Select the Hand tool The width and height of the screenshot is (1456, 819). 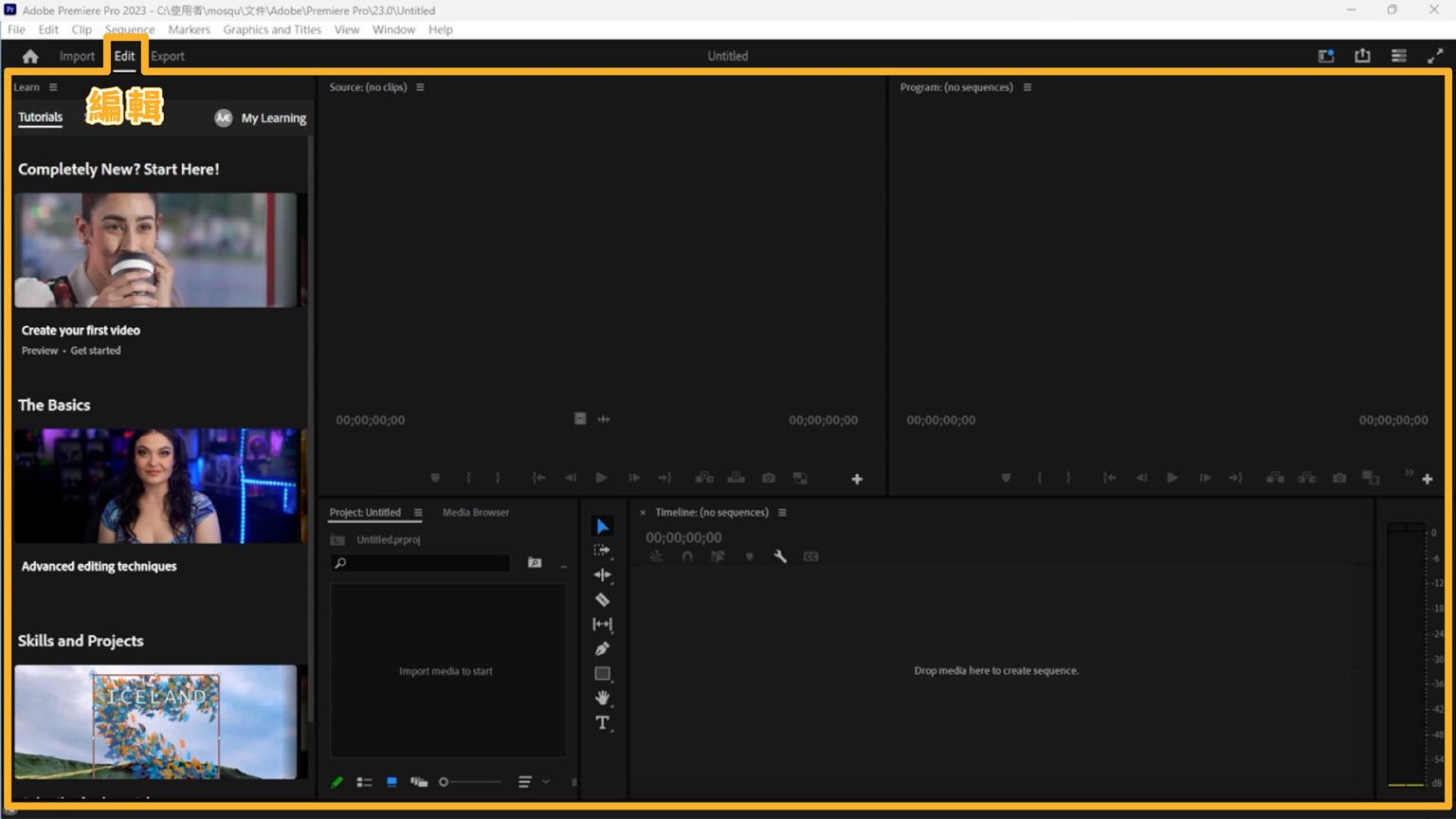(602, 698)
